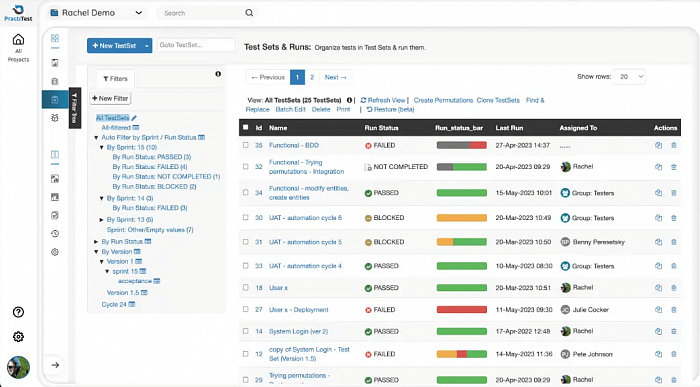Select checkbox for UAT - automation cycle 5
This screenshot has height=387, width=700.
pyautogui.click(x=246, y=241)
